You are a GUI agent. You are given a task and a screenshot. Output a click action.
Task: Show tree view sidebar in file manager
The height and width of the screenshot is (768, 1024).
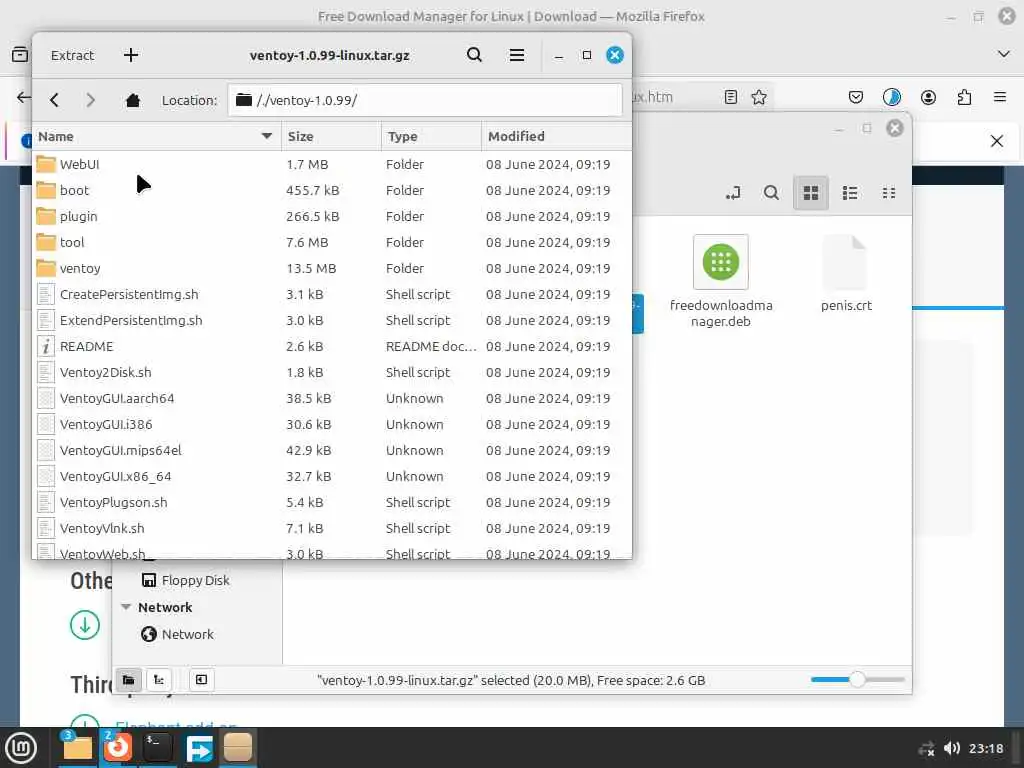click(x=159, y=680)
